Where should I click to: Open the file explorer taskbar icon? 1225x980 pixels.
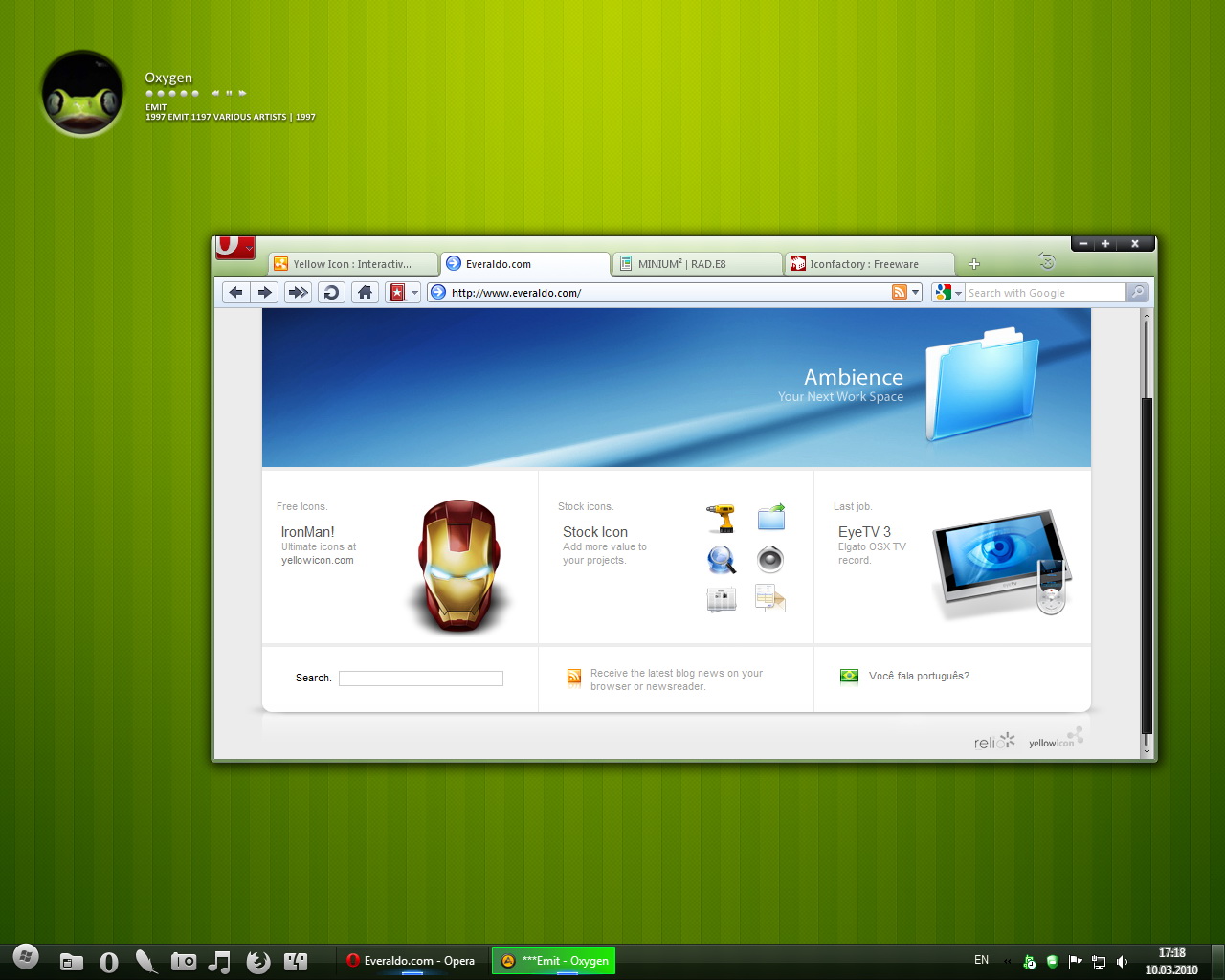point(71,962)
